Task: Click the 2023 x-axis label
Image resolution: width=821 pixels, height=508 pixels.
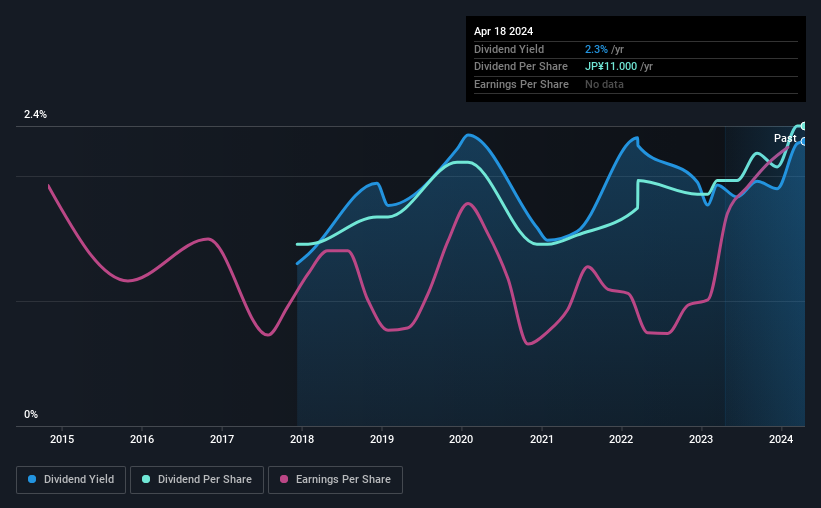Action: tap(701, 439)
